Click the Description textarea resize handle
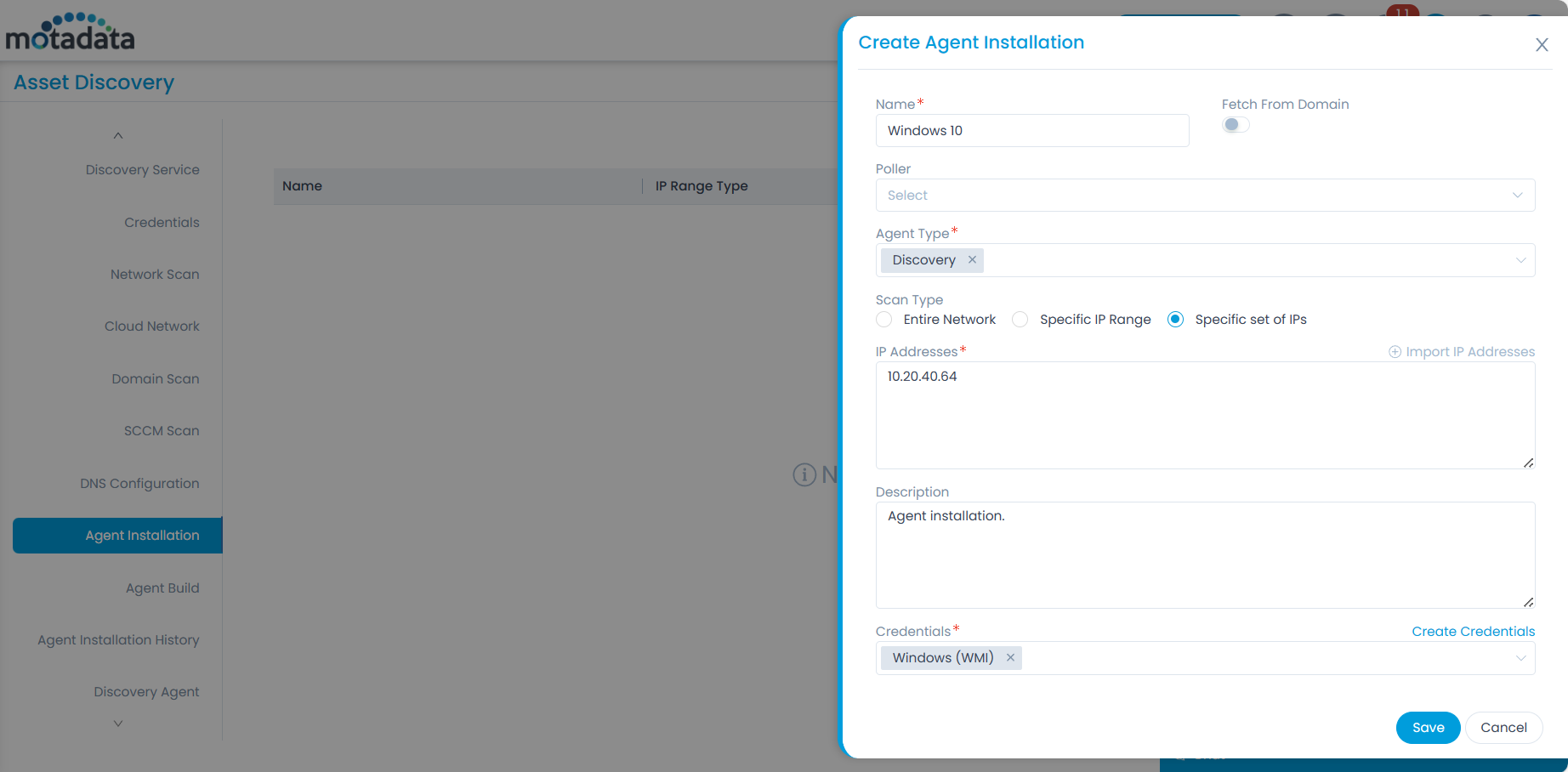 (1528, 602)
